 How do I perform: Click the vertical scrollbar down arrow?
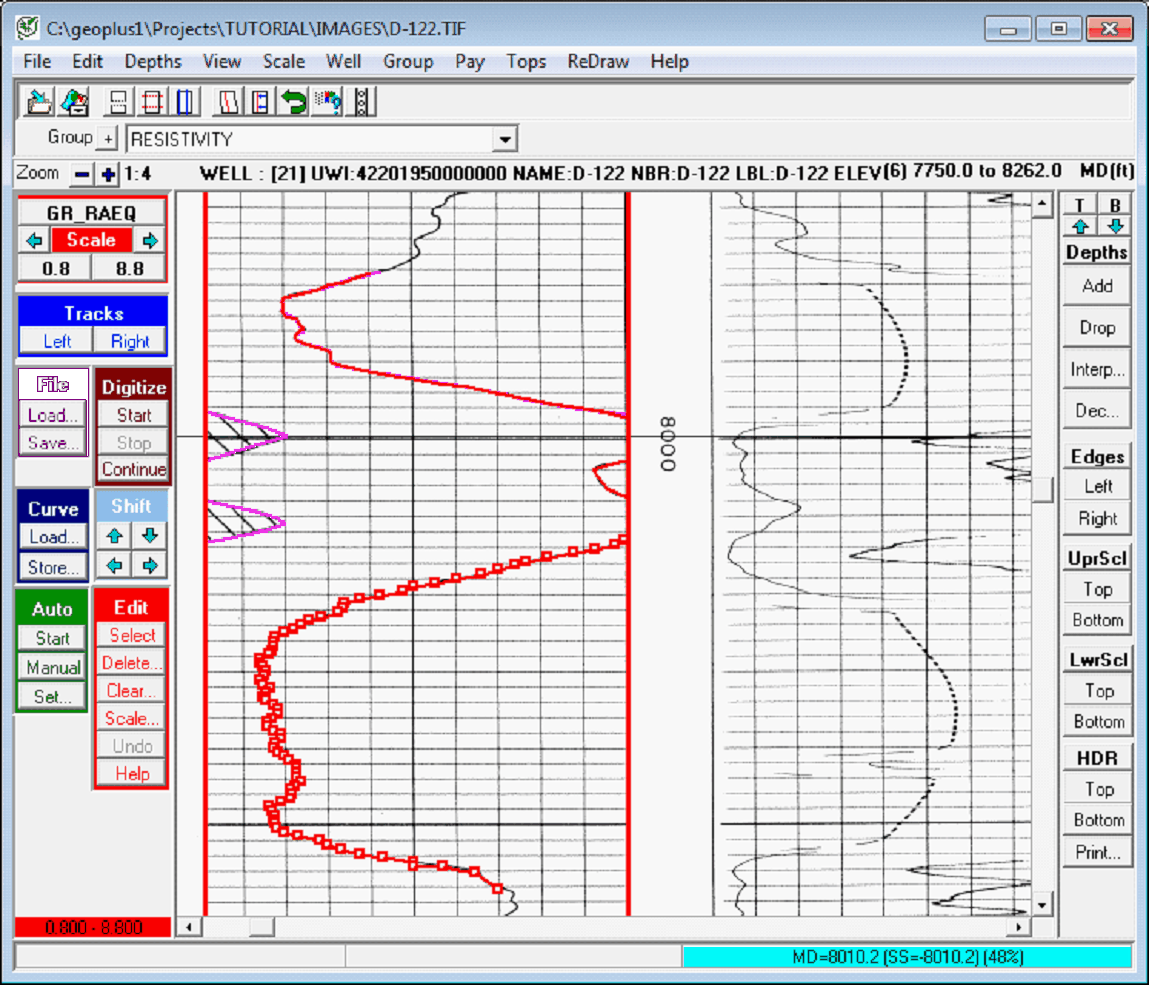pyautogui.click(x=1042, y=905)
